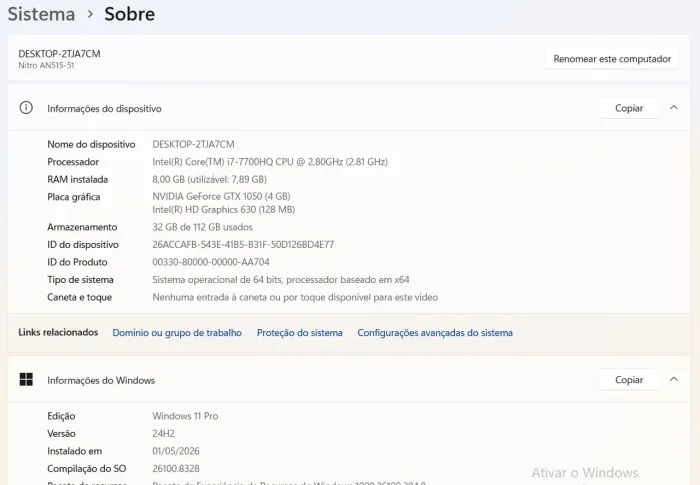The width and height of the screenshot is (700, 485).
Task: Click Renomear este computador button
Action: pyautogui.click(x=612, y=59)
